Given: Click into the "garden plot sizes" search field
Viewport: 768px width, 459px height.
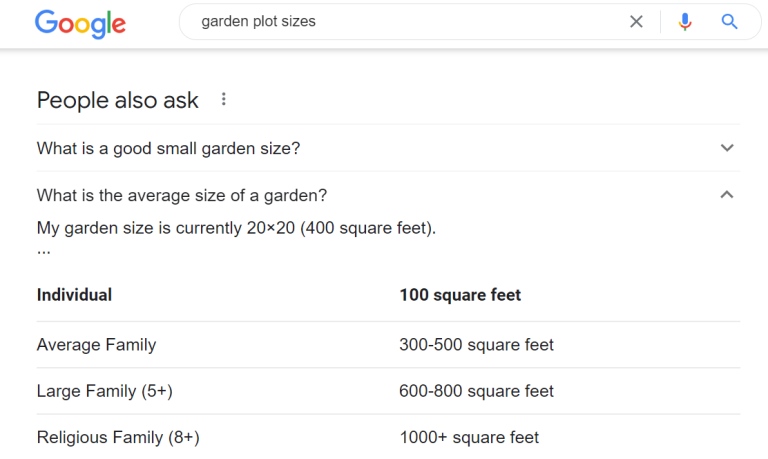Looking at the screenshot, I should [x=400, y=22].
